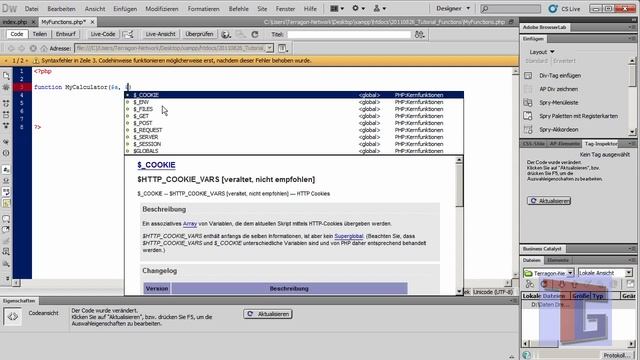Switch to the index.php document tab
This screenshot has height=360, width=640.
(x=15, y=22)
